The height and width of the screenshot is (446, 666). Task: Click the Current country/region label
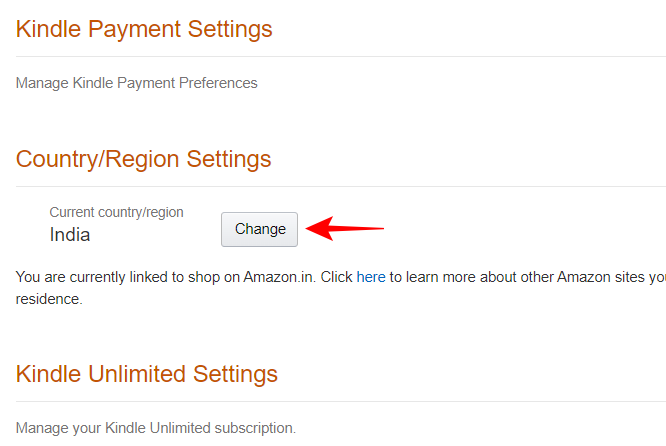[x=116, y=212]
